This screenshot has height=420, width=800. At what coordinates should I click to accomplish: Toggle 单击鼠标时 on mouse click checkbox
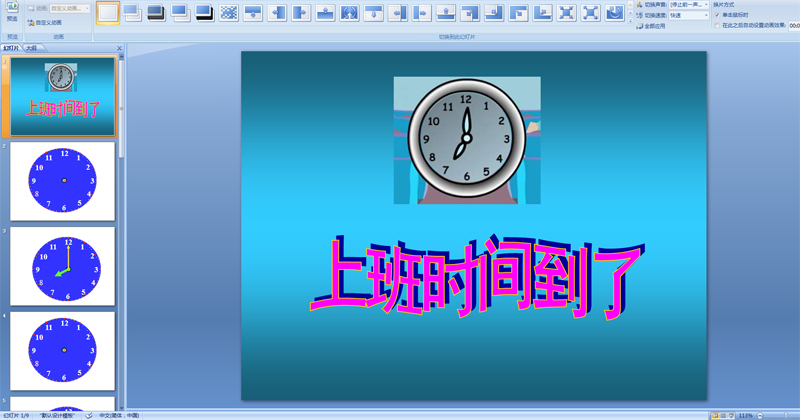coord(717,15)
